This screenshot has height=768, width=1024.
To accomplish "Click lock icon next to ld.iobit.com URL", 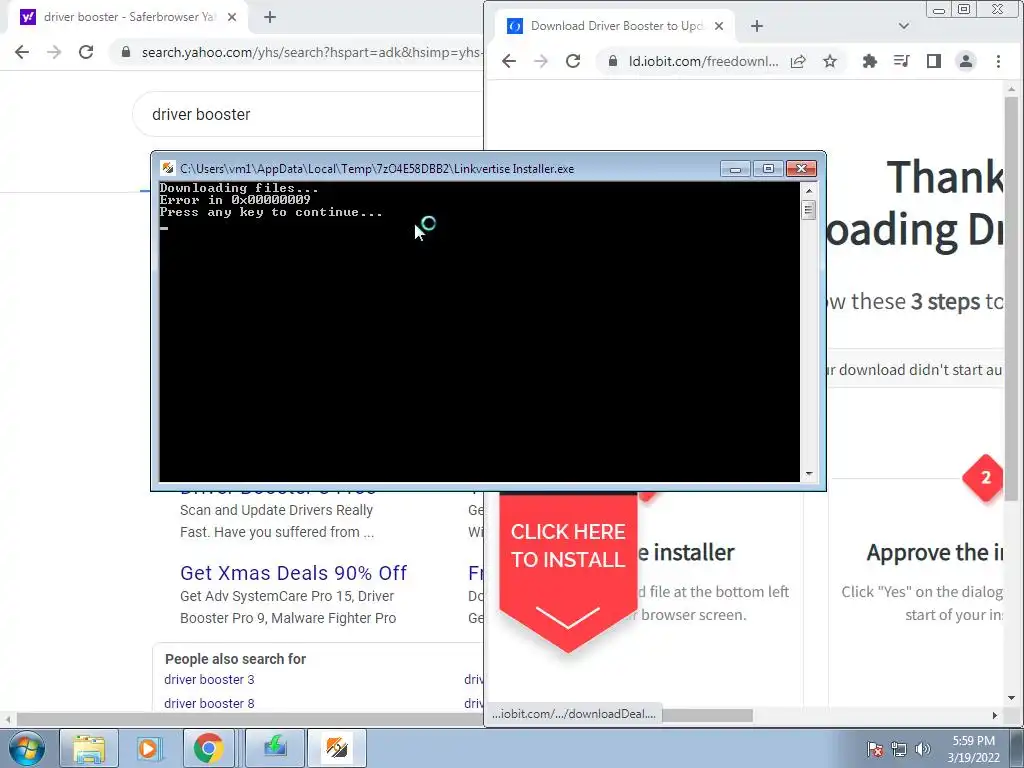I will [613, 61].
